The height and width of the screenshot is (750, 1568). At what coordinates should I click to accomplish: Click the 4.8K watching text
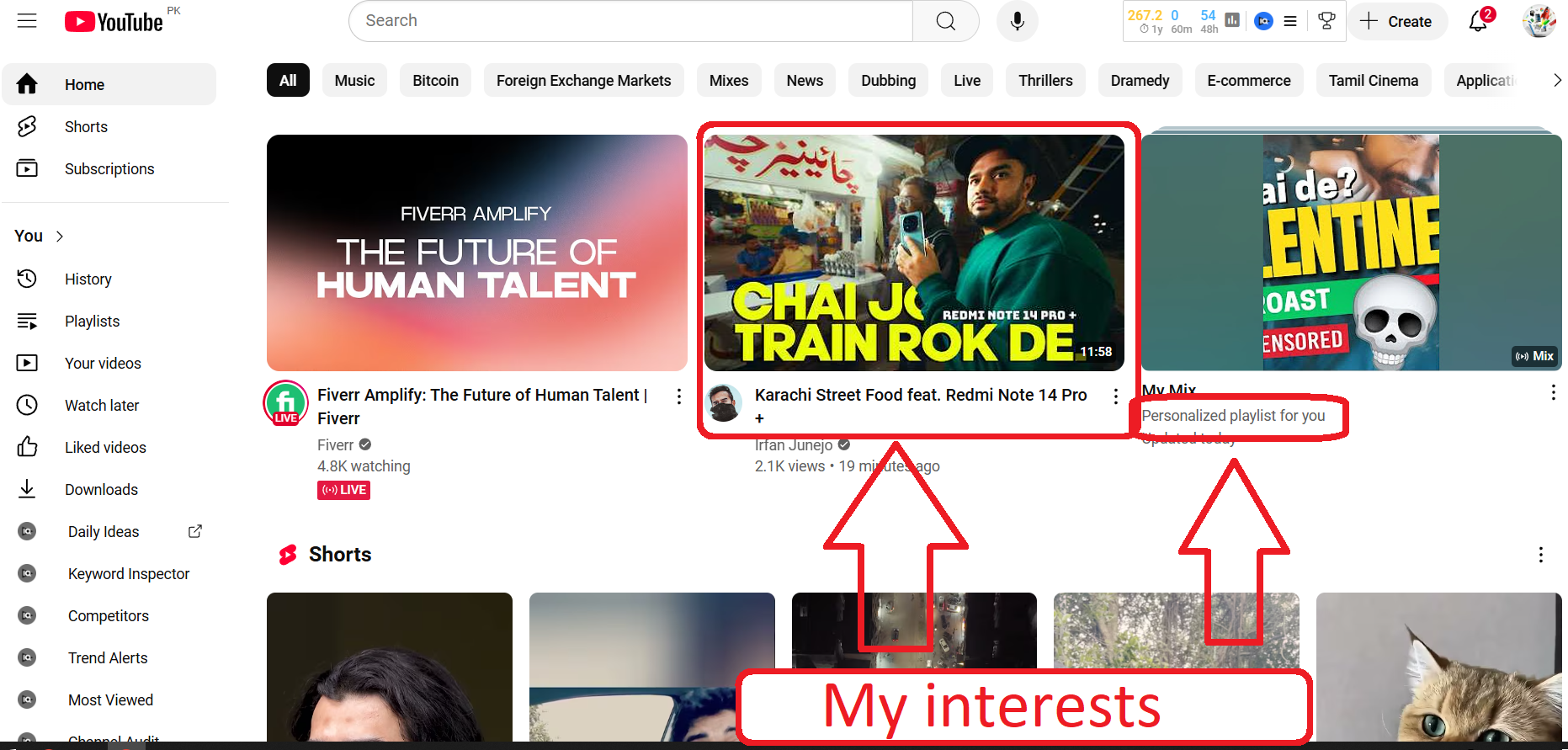tap(364, 466)
